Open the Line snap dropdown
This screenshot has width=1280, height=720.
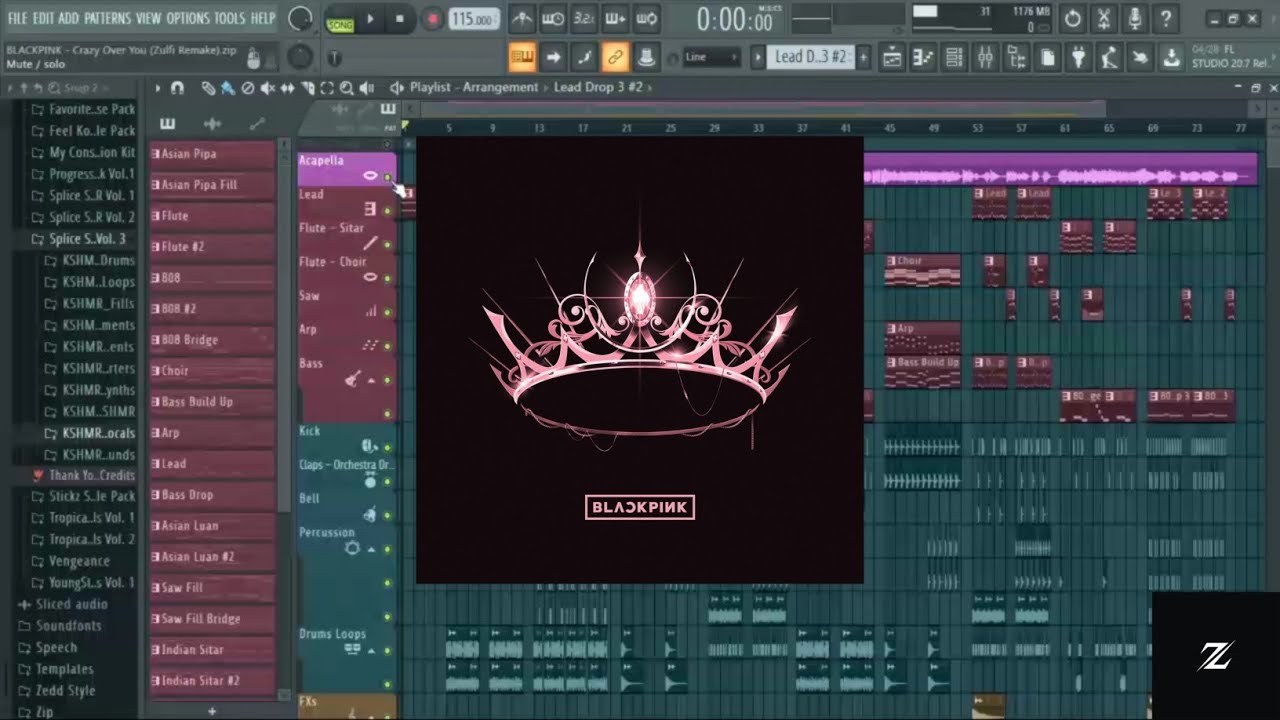[712, 57]
